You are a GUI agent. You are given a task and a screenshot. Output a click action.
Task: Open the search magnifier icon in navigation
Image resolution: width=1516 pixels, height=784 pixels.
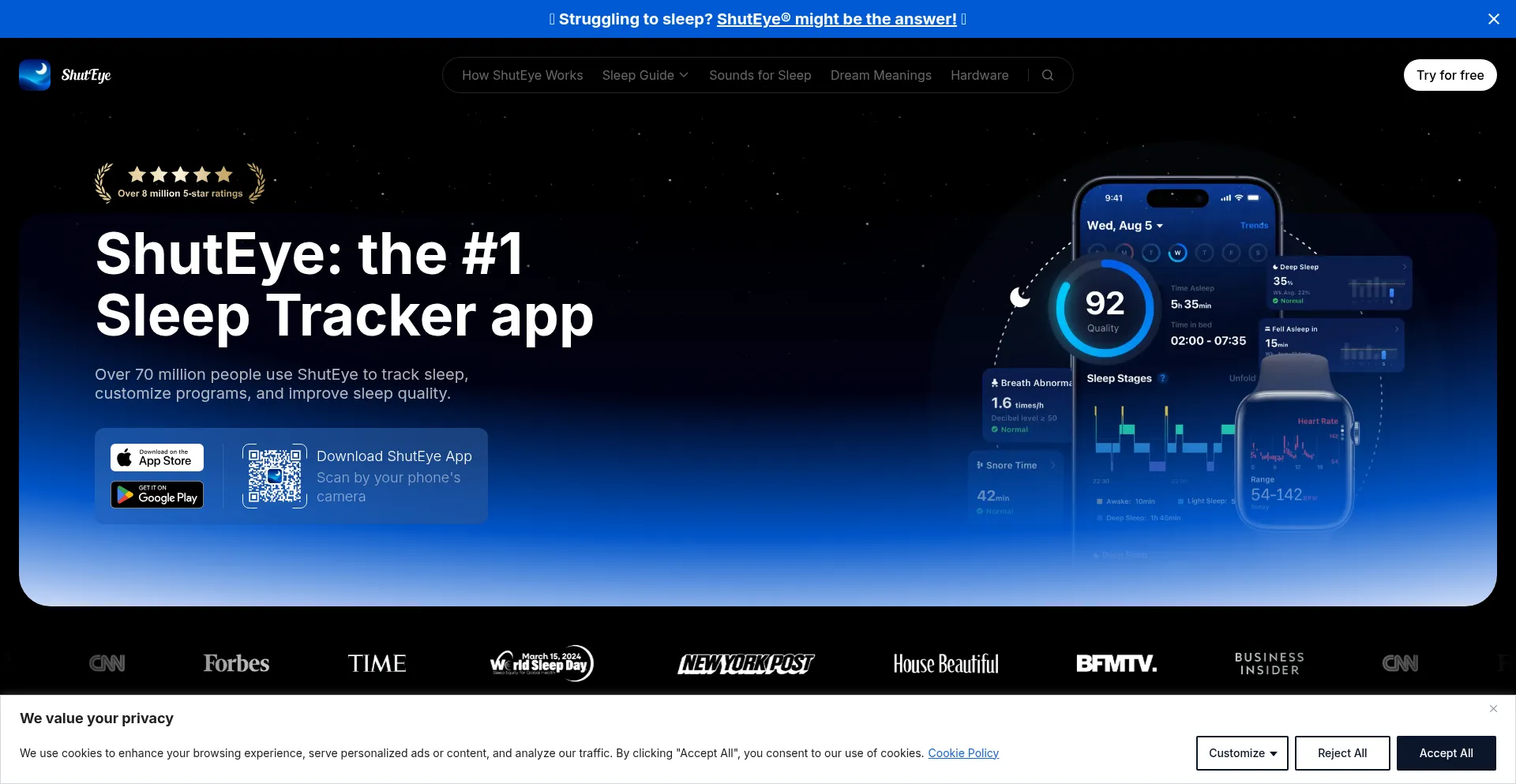pyautogui.click(x=1048, y=75)
